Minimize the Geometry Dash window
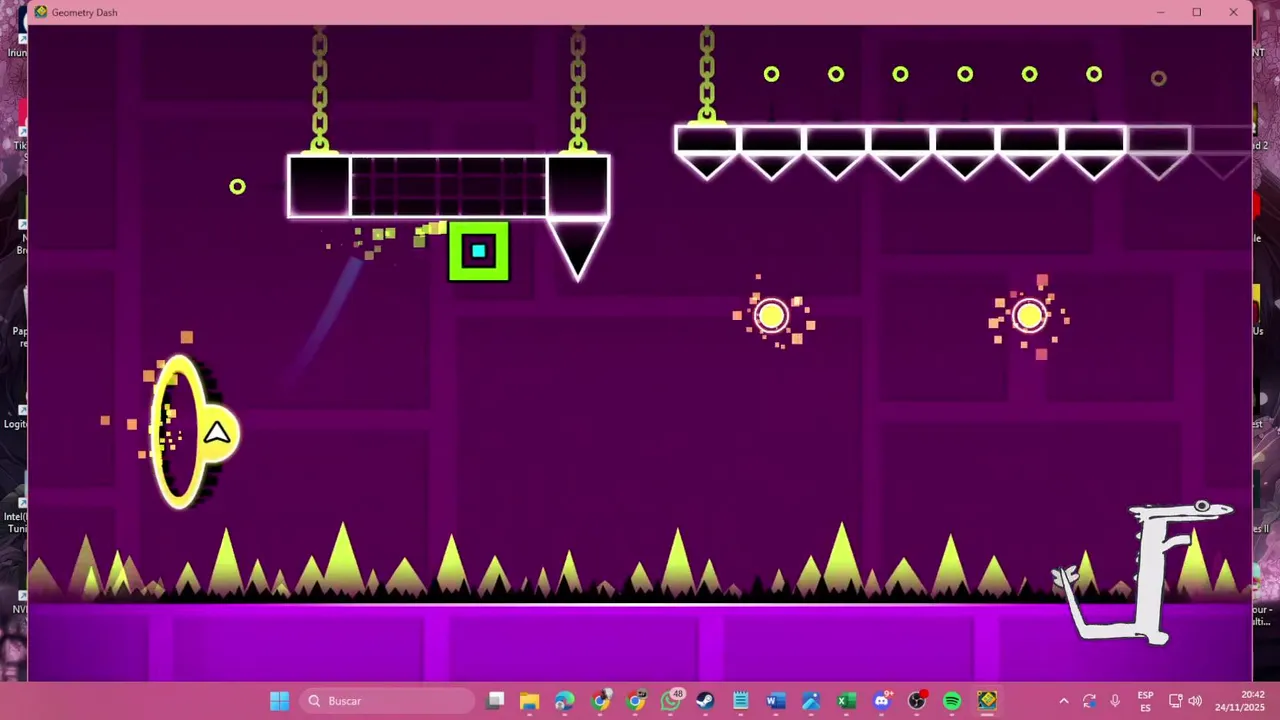The width and height of the screenshot is (1280, 720). coord(1160,12)
